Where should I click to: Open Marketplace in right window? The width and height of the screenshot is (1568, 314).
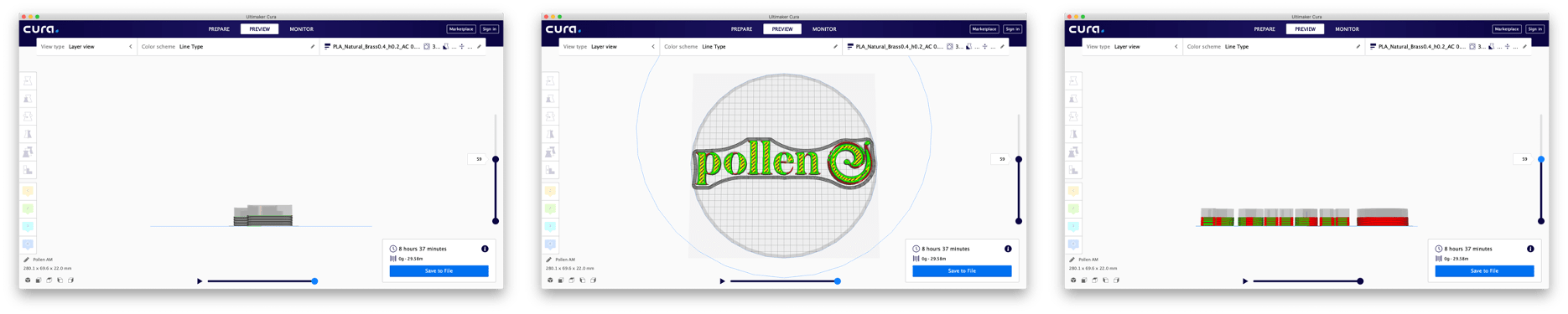1507,29
